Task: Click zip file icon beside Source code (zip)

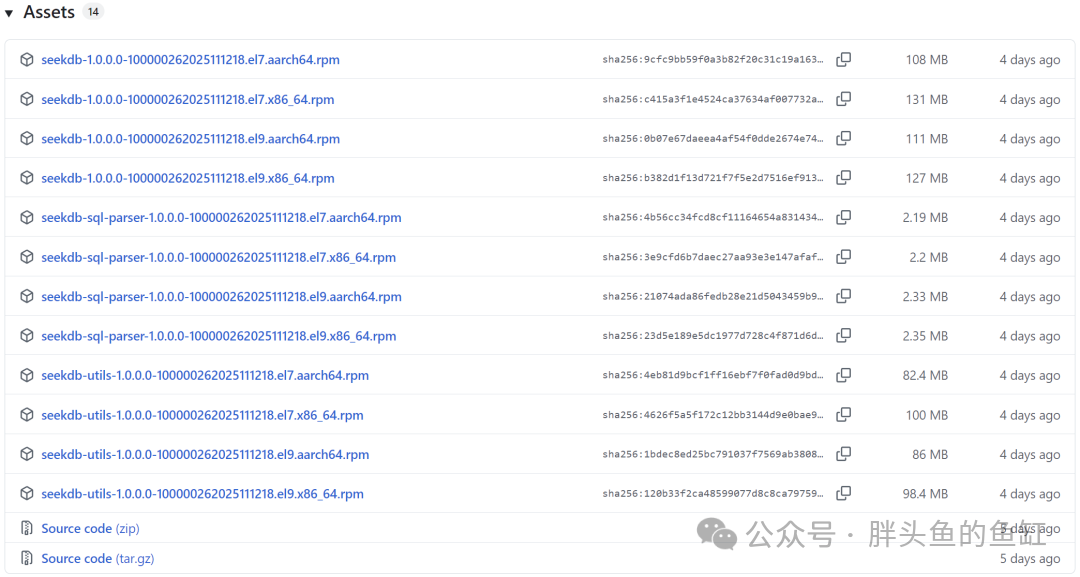Action: pyautogui.click(x=27, y=528)
